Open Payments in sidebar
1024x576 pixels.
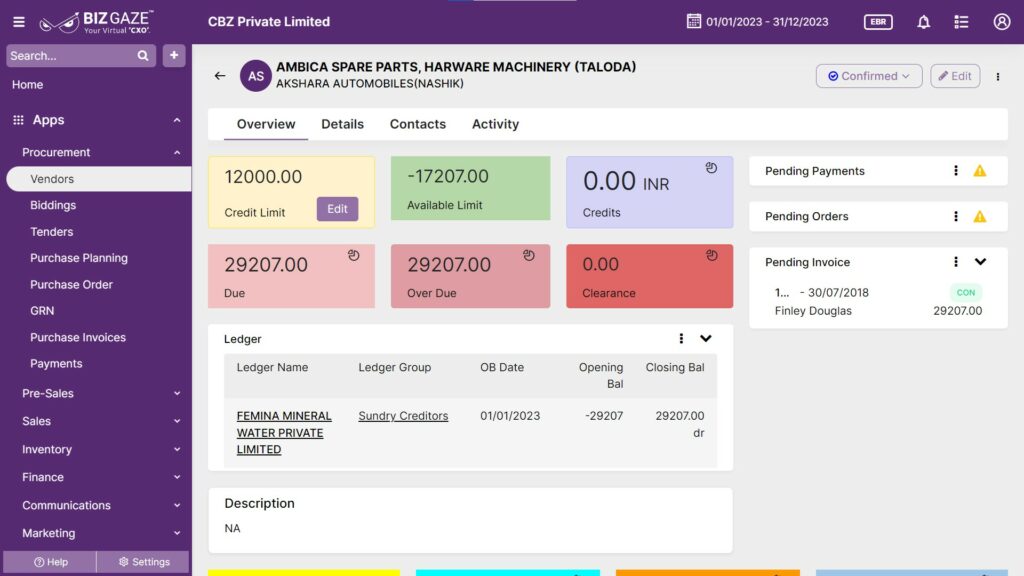(x=56, y=364)
